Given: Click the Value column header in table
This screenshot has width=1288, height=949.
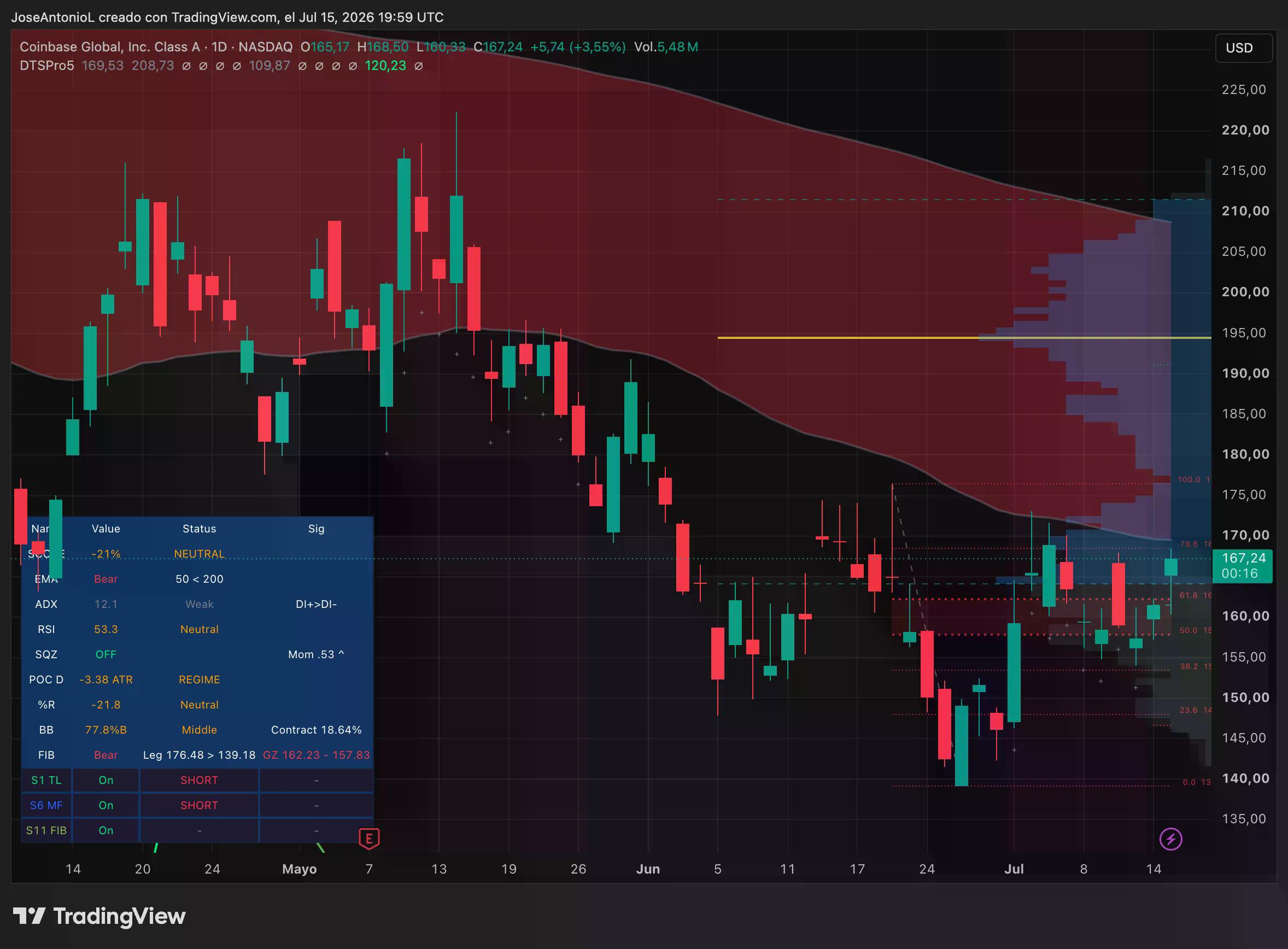Looking at the screenshot, I should point(106,529).
